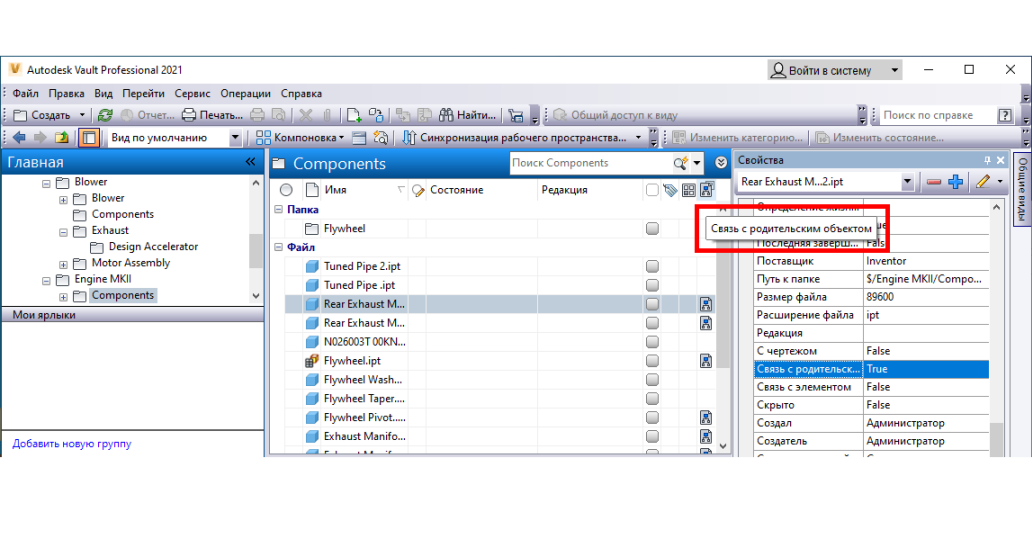Click the file type column header icon
1032x535 pixels.
point(312,190)
